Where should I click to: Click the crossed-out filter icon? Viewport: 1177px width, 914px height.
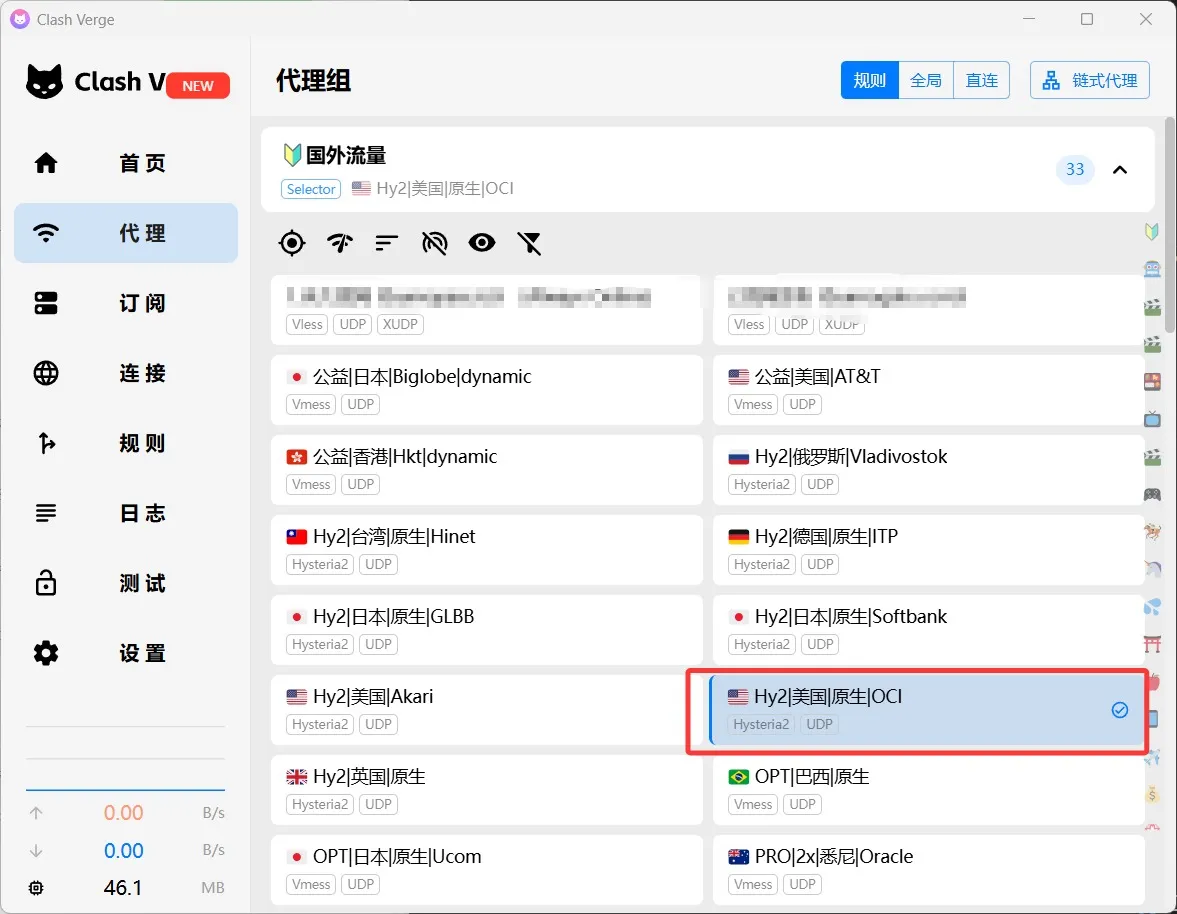(x=529, y=243)
